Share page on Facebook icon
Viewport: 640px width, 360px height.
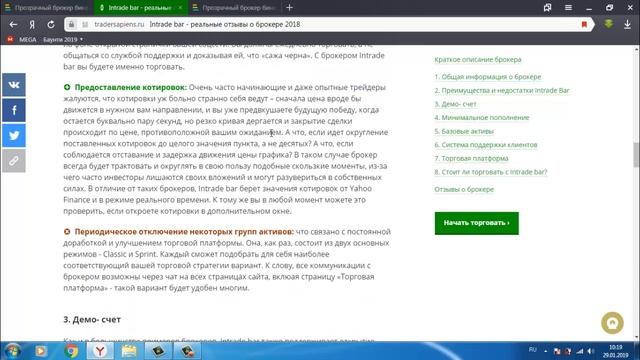[14, 110]
